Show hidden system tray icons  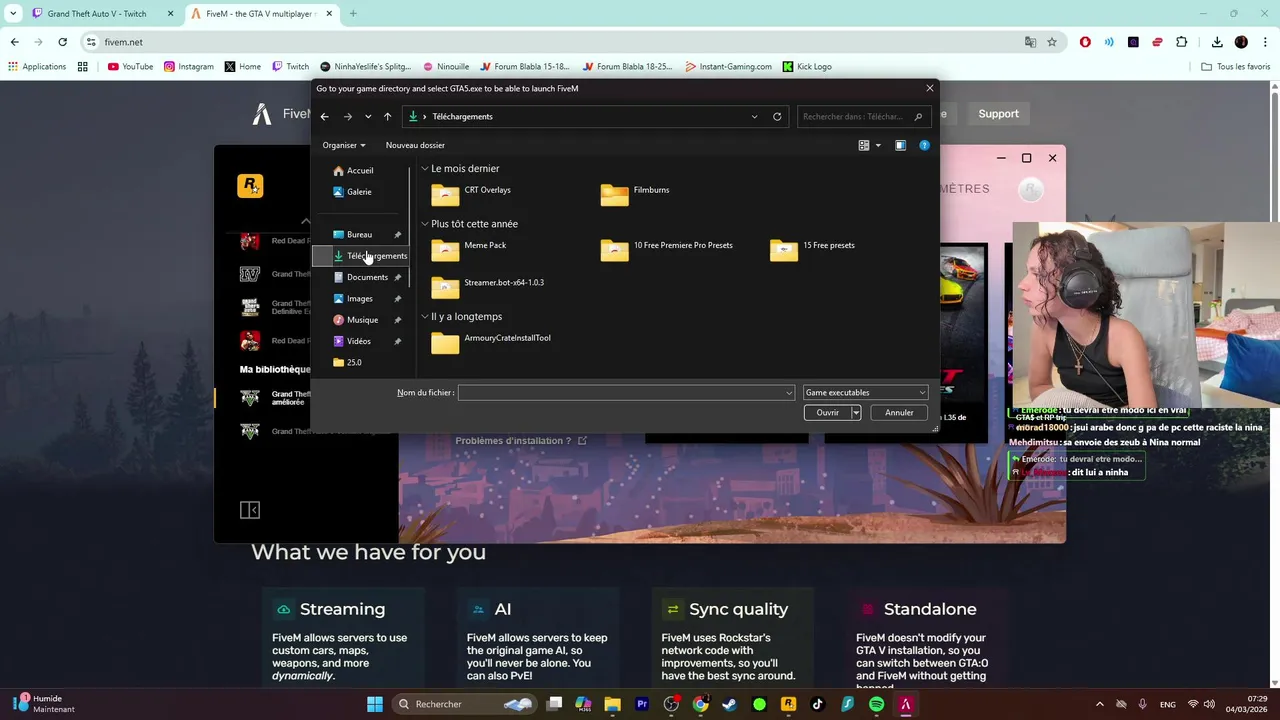[1100, 704]
